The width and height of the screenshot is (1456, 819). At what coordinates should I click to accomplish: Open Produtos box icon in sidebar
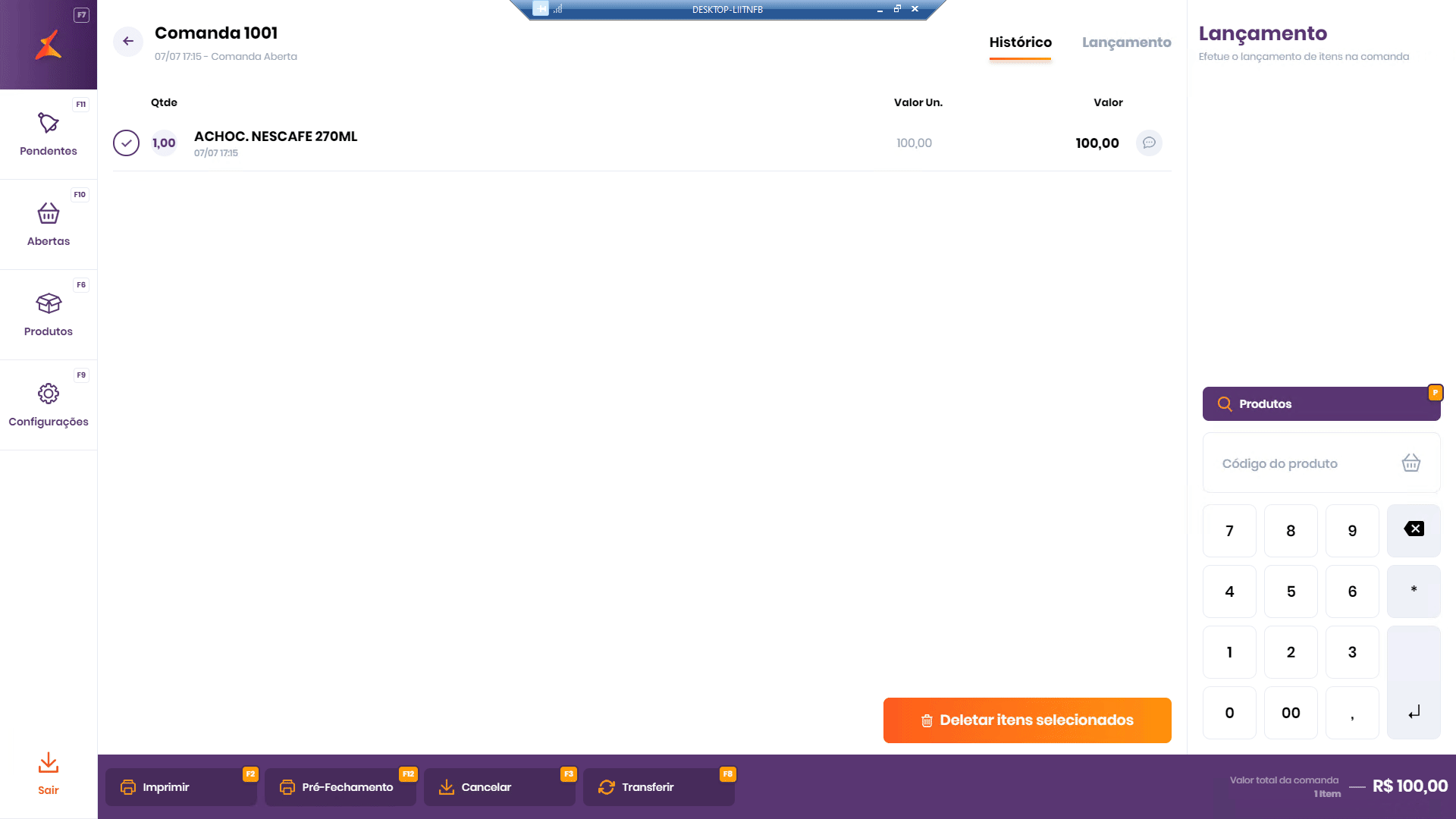point(49,304)
